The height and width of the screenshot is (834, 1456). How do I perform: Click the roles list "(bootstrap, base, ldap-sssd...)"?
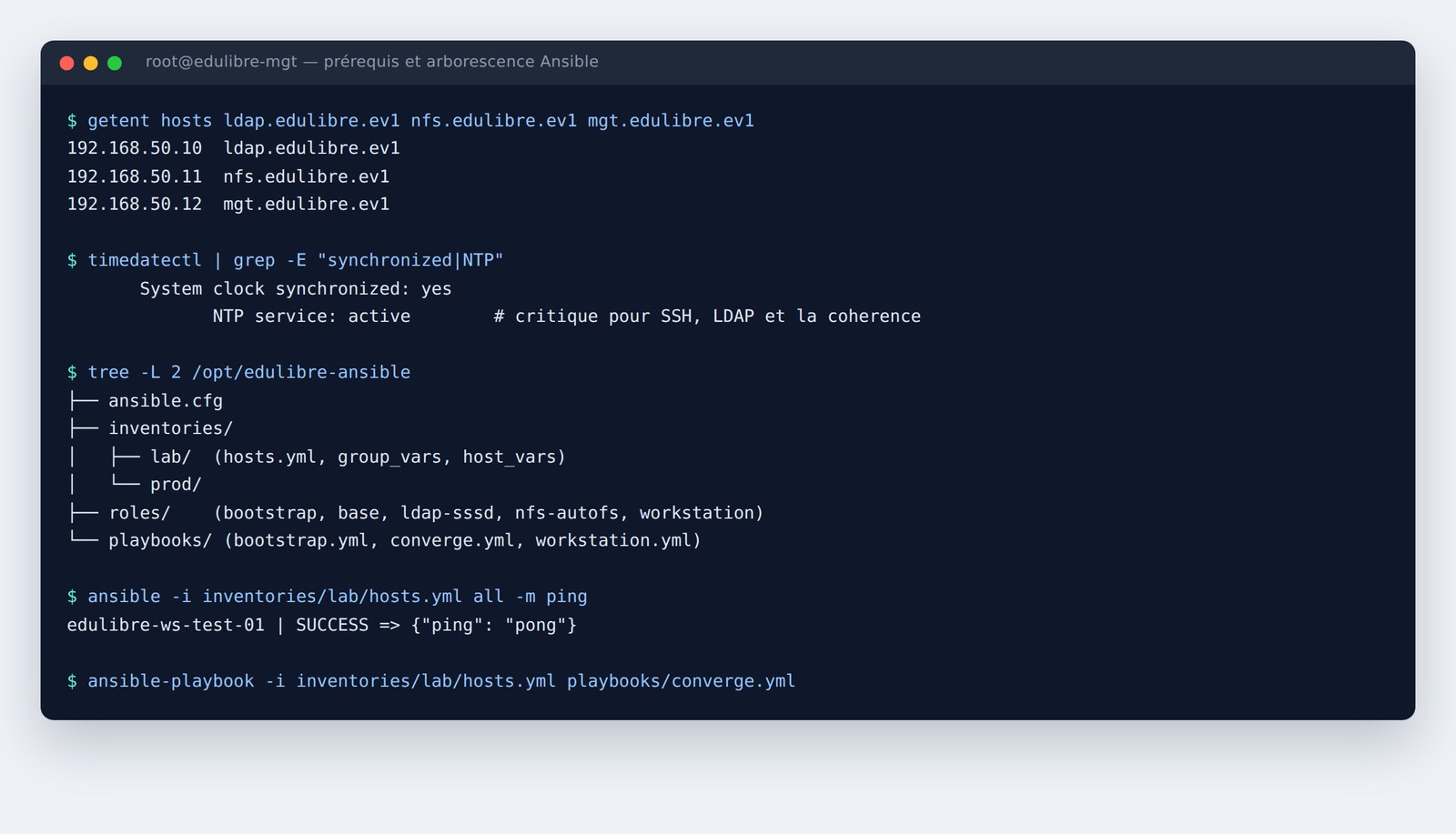click(489, 513)
